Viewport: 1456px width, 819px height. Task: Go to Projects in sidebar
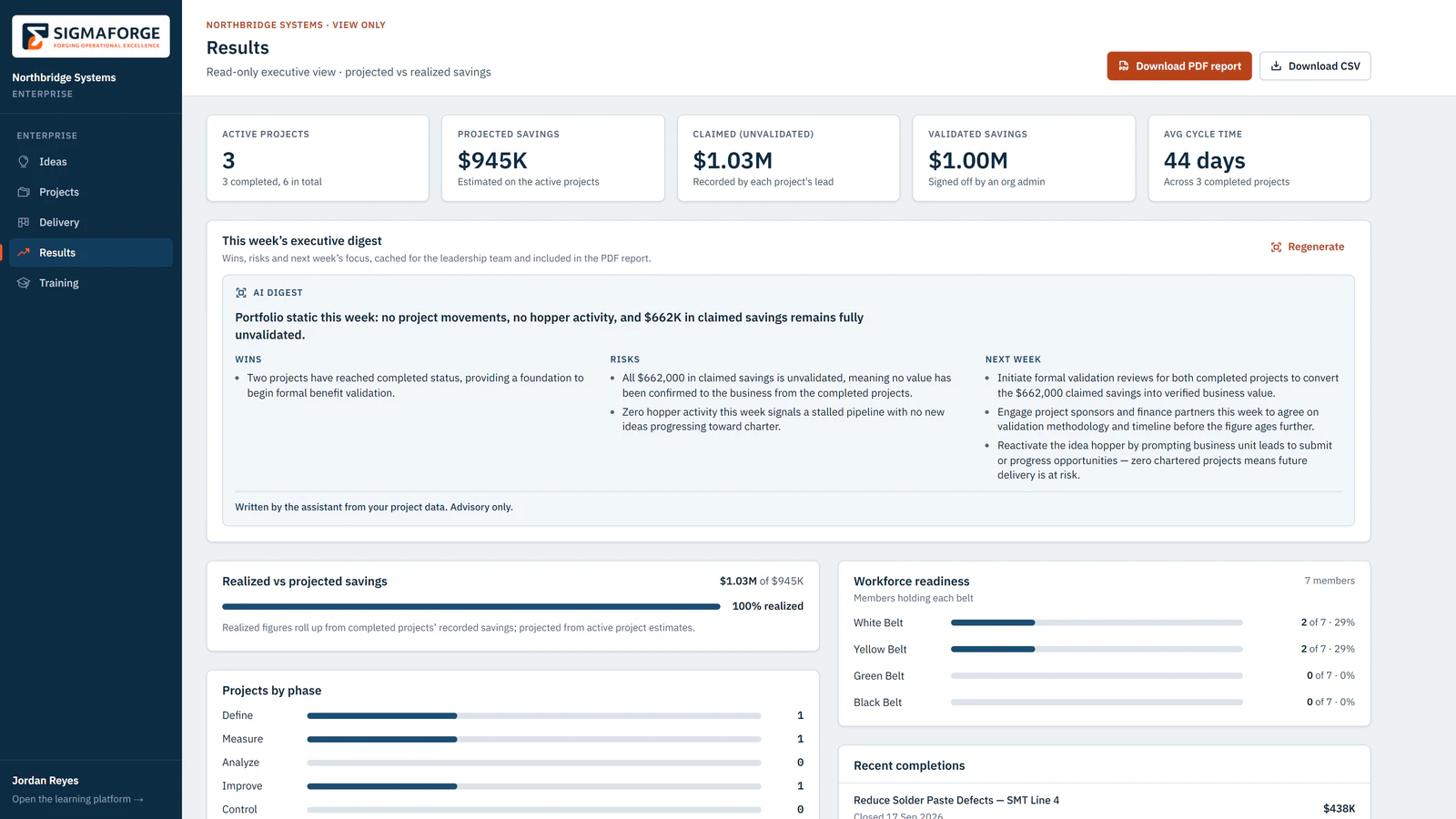91,192
